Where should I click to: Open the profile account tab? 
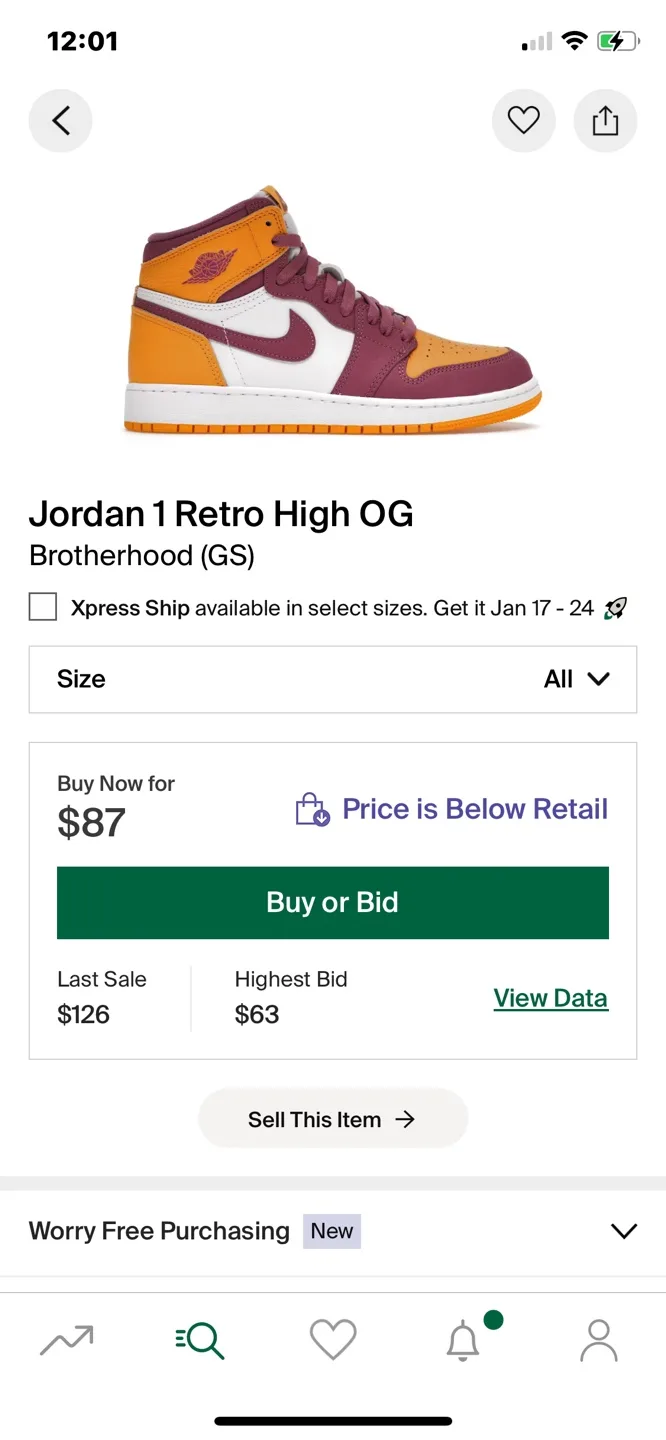(598, 1340)
